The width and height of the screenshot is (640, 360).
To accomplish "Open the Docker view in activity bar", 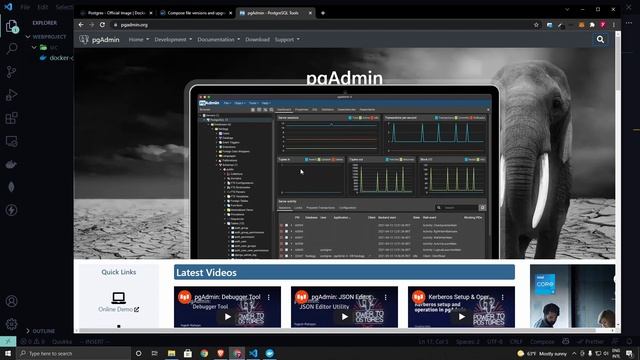I will [11, 164].
